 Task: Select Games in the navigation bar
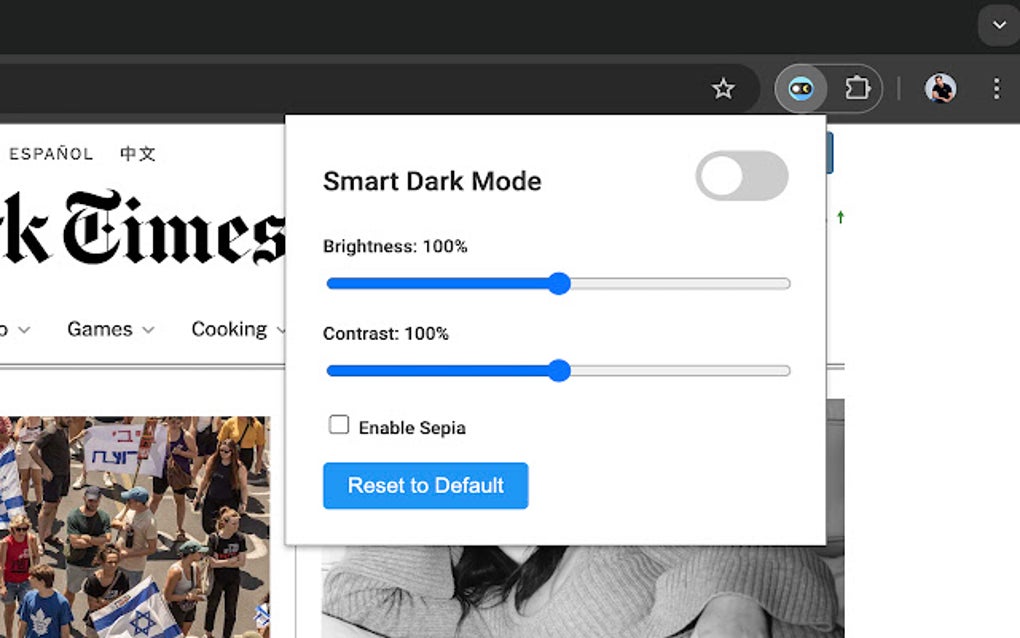point(99,329)
